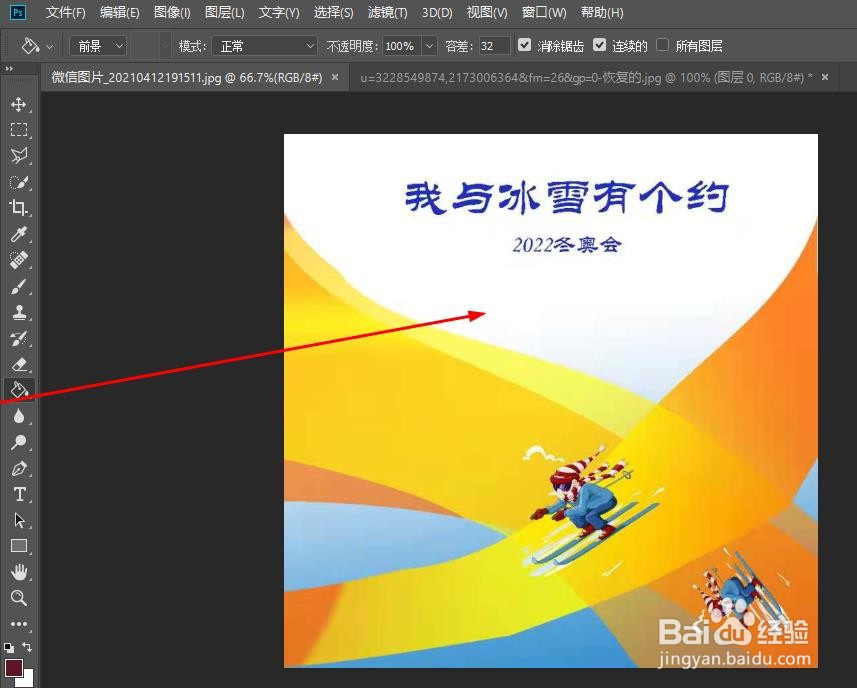Open the 图层(L) menu
Viewport: 857px width, 688px height.
(225, 13)
